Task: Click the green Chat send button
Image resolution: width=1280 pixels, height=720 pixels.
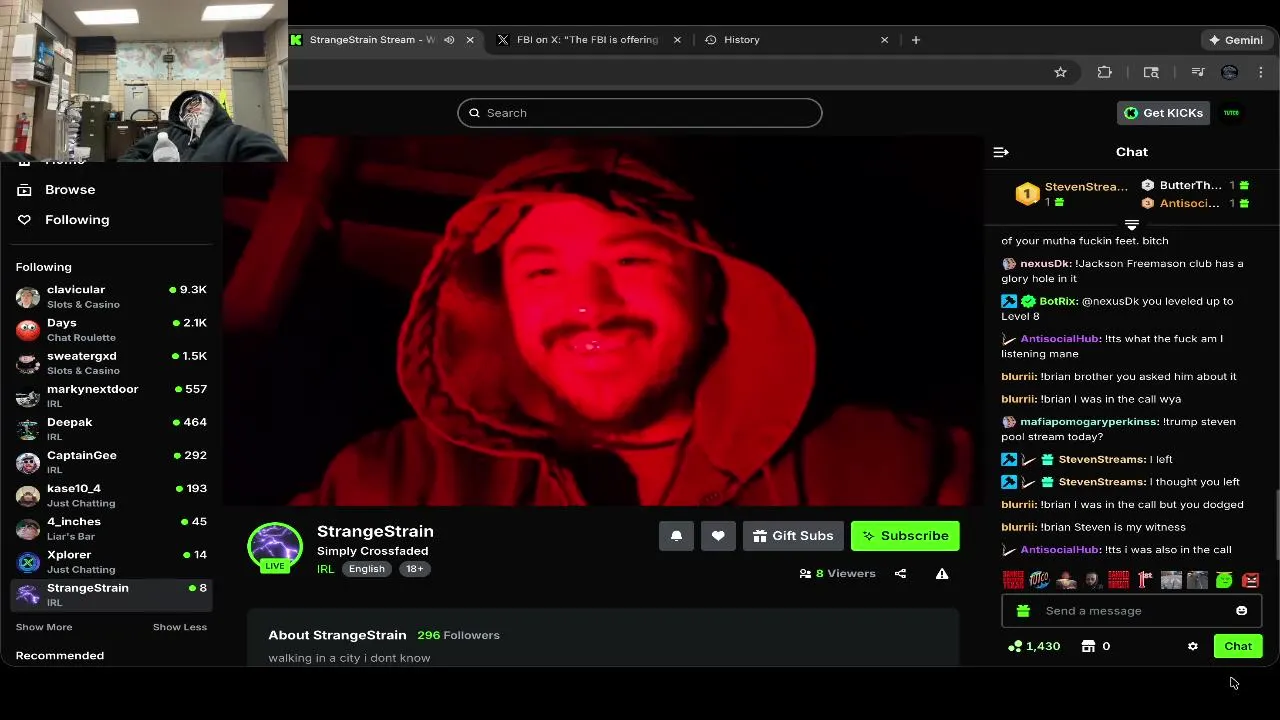Action: coord(1238,646)
